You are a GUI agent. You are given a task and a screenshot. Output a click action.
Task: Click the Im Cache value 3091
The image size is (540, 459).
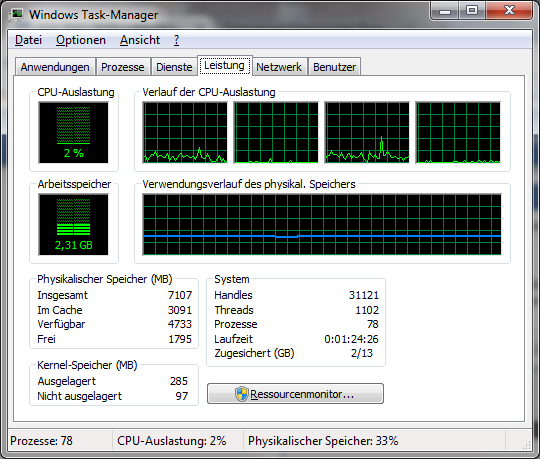(180, 310)
